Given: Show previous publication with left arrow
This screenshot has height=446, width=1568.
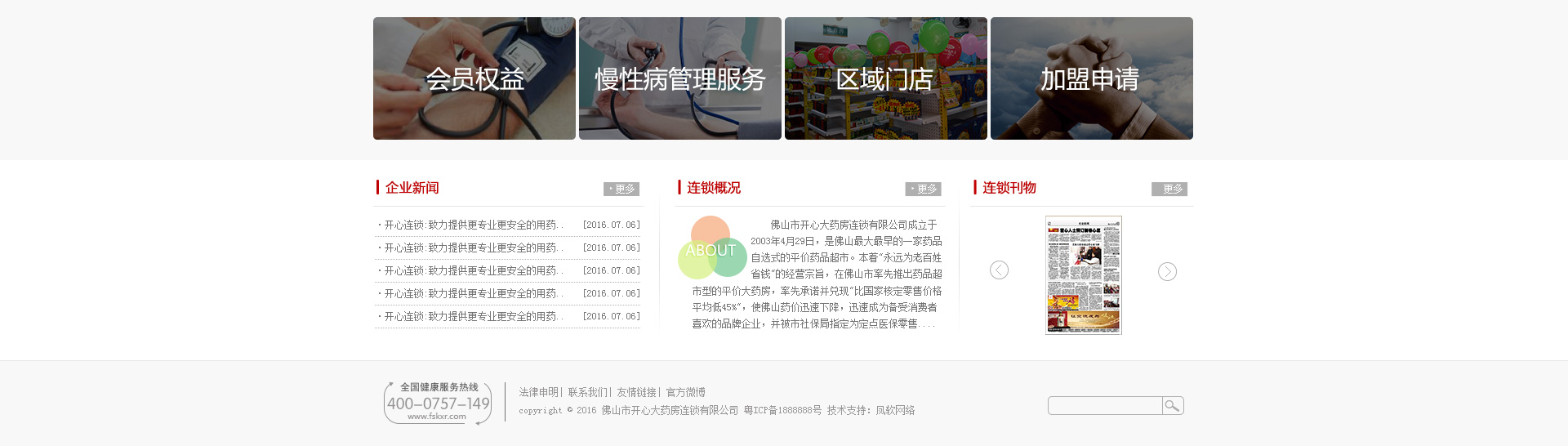Looking at the screenshot, I should (x=999, y=270).
